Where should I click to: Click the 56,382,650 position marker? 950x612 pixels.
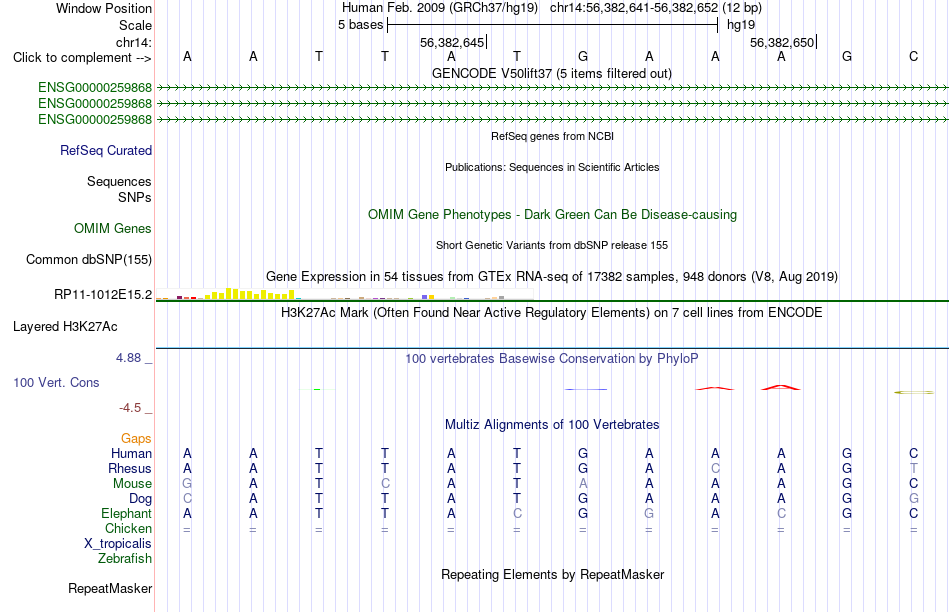click(x=783, y=42)
